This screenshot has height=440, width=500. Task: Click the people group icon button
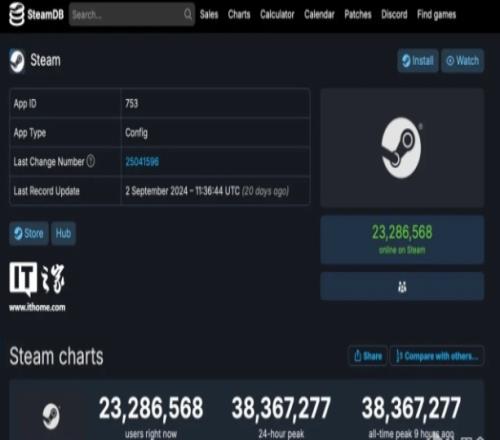click(x=402, y=286)
